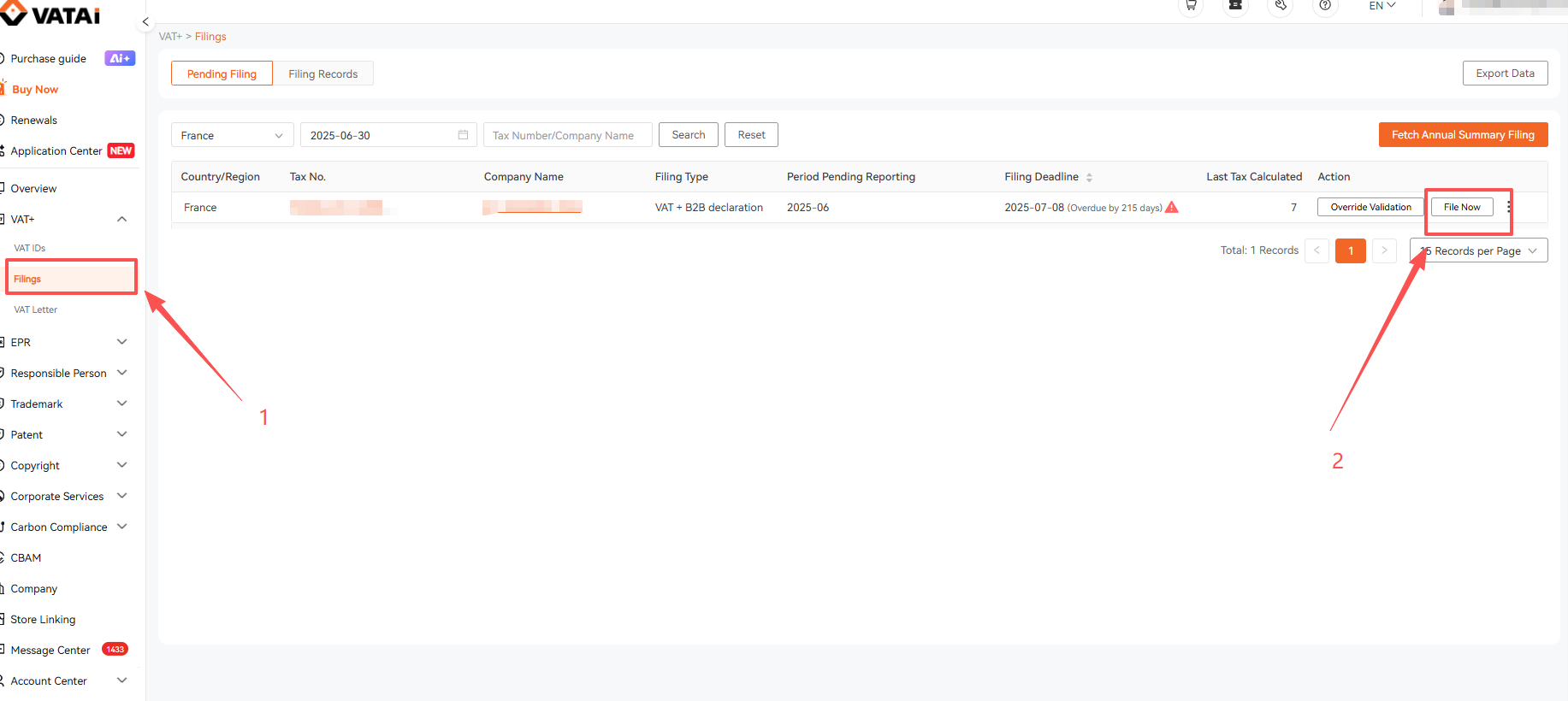Expand the EPR menu section
1568x701 pixels.
(121, 342)
